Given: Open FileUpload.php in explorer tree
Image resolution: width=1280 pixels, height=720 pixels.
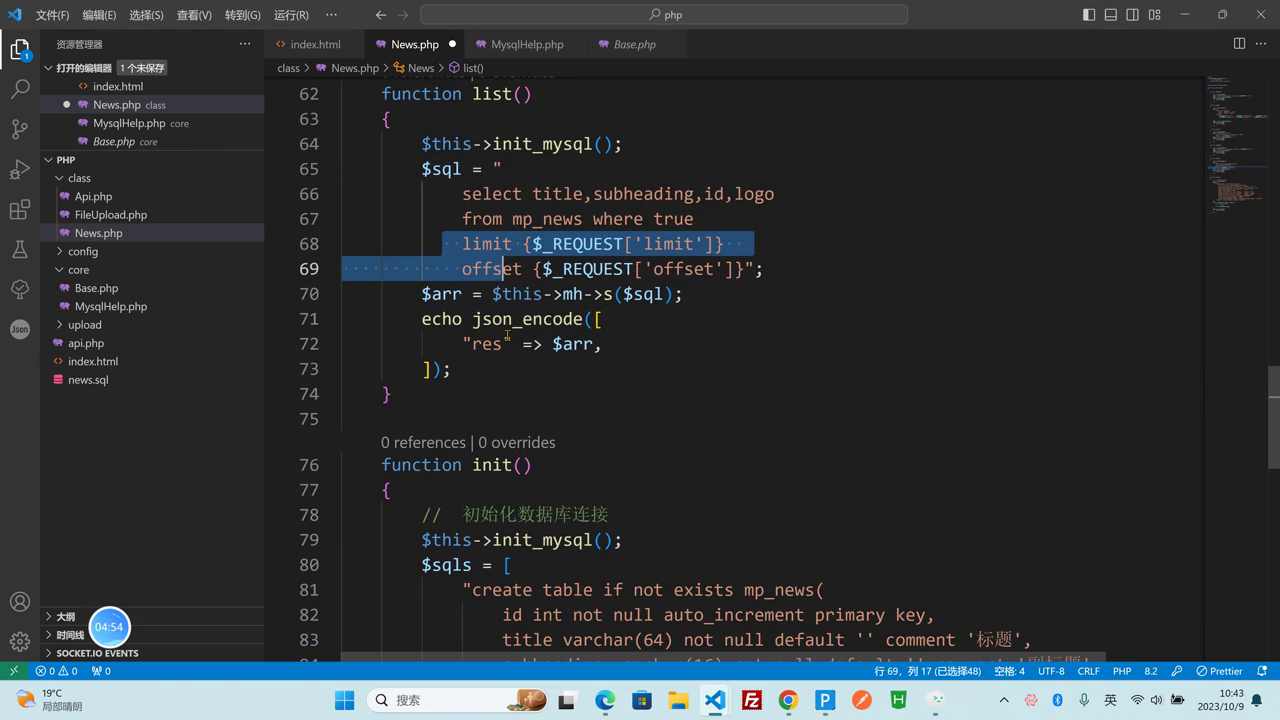Looking at the screenshot, I should point(152,215).
